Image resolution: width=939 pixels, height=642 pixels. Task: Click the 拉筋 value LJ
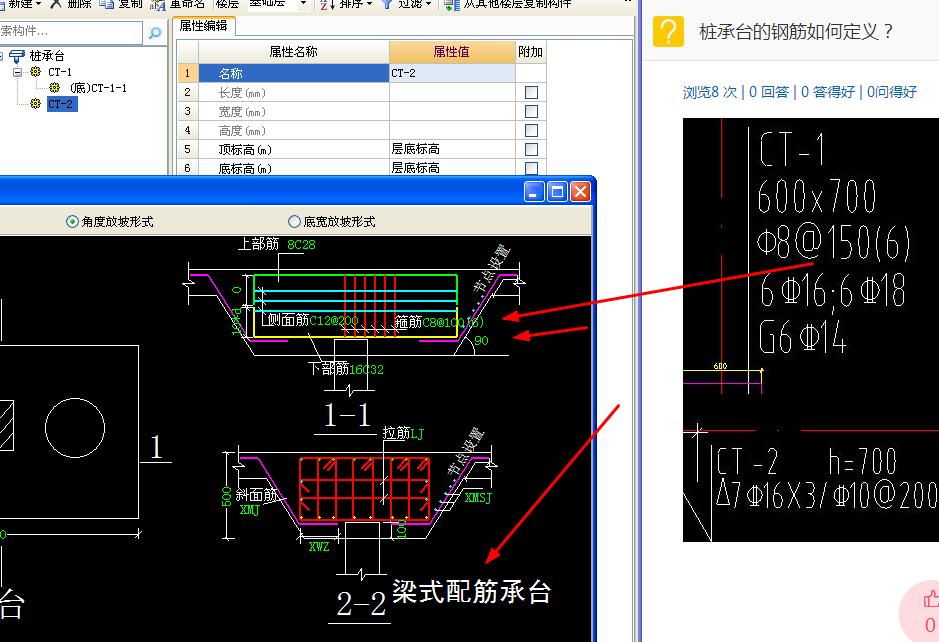pos(417,433)
